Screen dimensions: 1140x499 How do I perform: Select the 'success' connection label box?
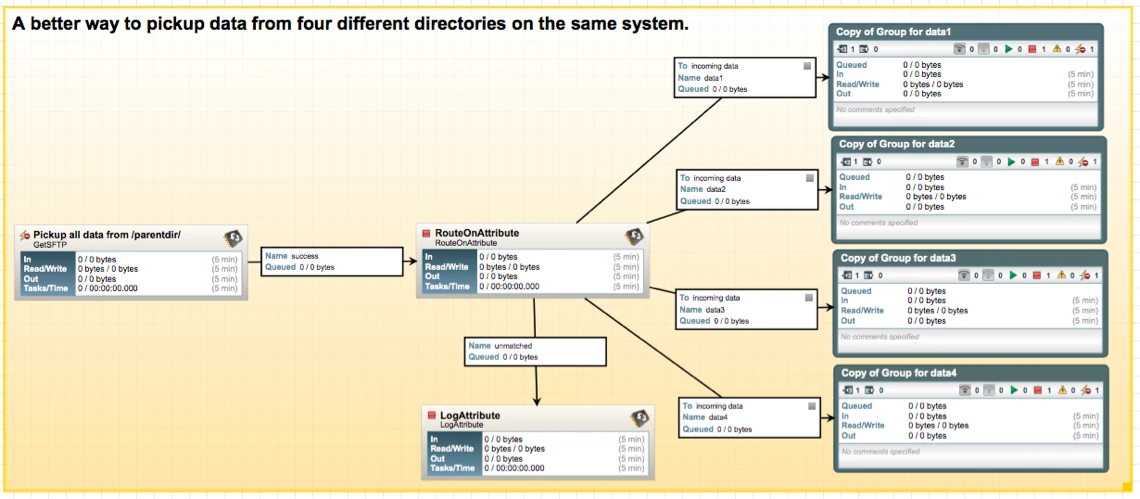pos(332,262)
